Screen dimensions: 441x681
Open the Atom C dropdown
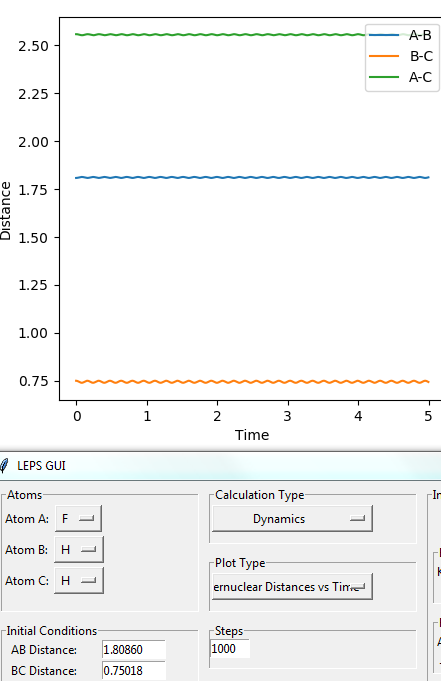[79, 581]
